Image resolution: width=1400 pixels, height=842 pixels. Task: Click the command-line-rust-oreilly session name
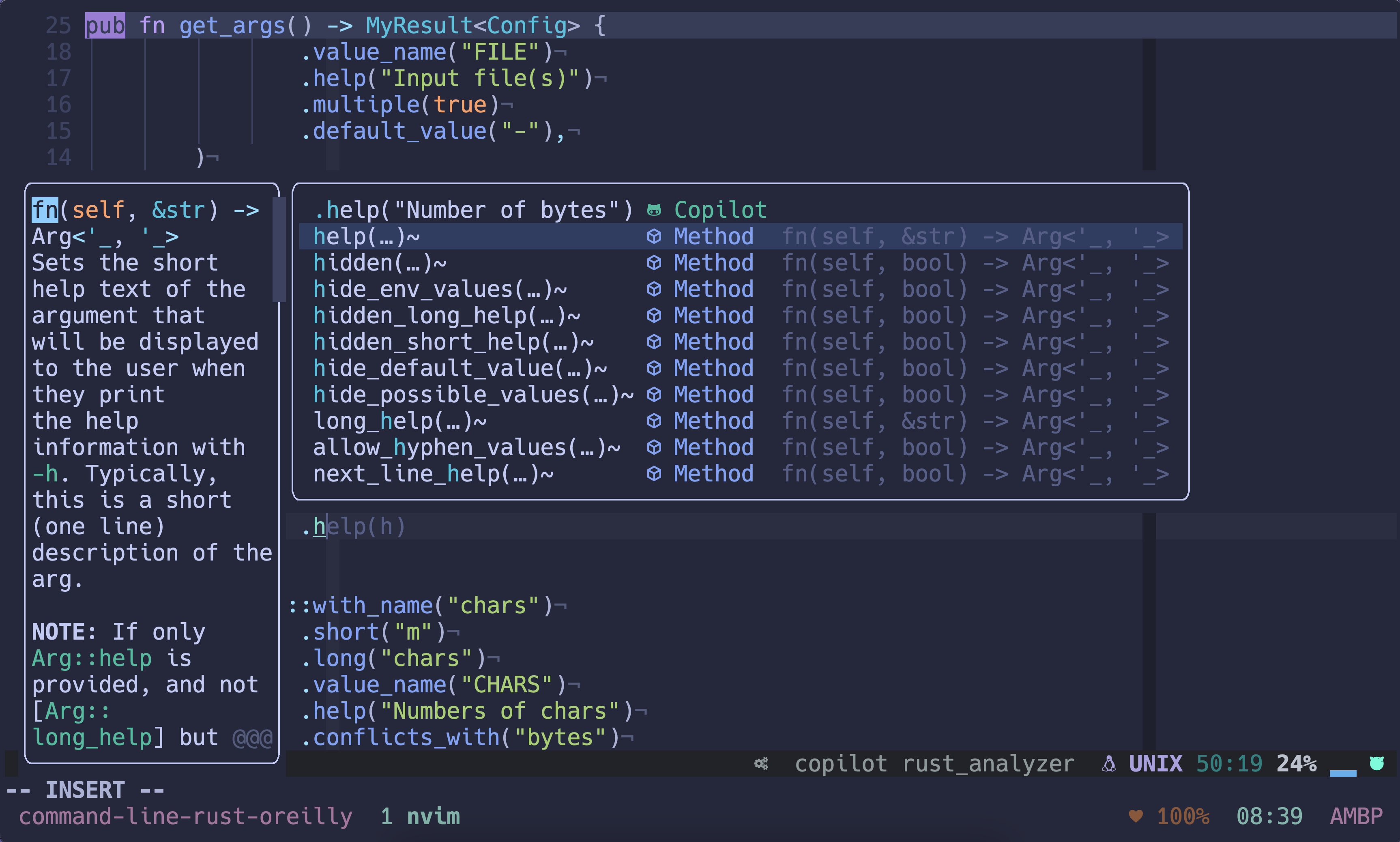pyautogui.click(x=185, y=816)
